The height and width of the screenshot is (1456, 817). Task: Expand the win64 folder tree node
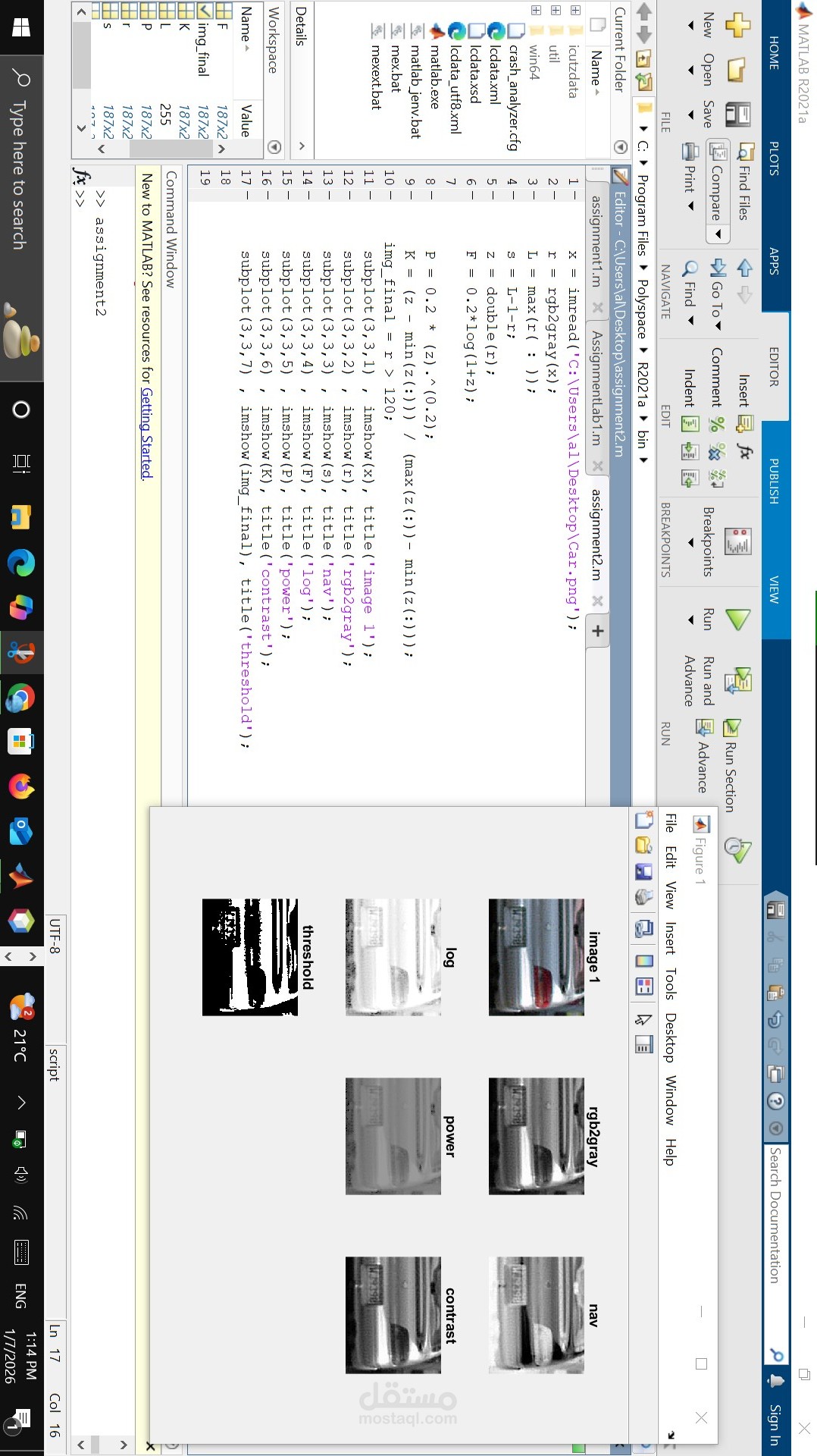536,11
